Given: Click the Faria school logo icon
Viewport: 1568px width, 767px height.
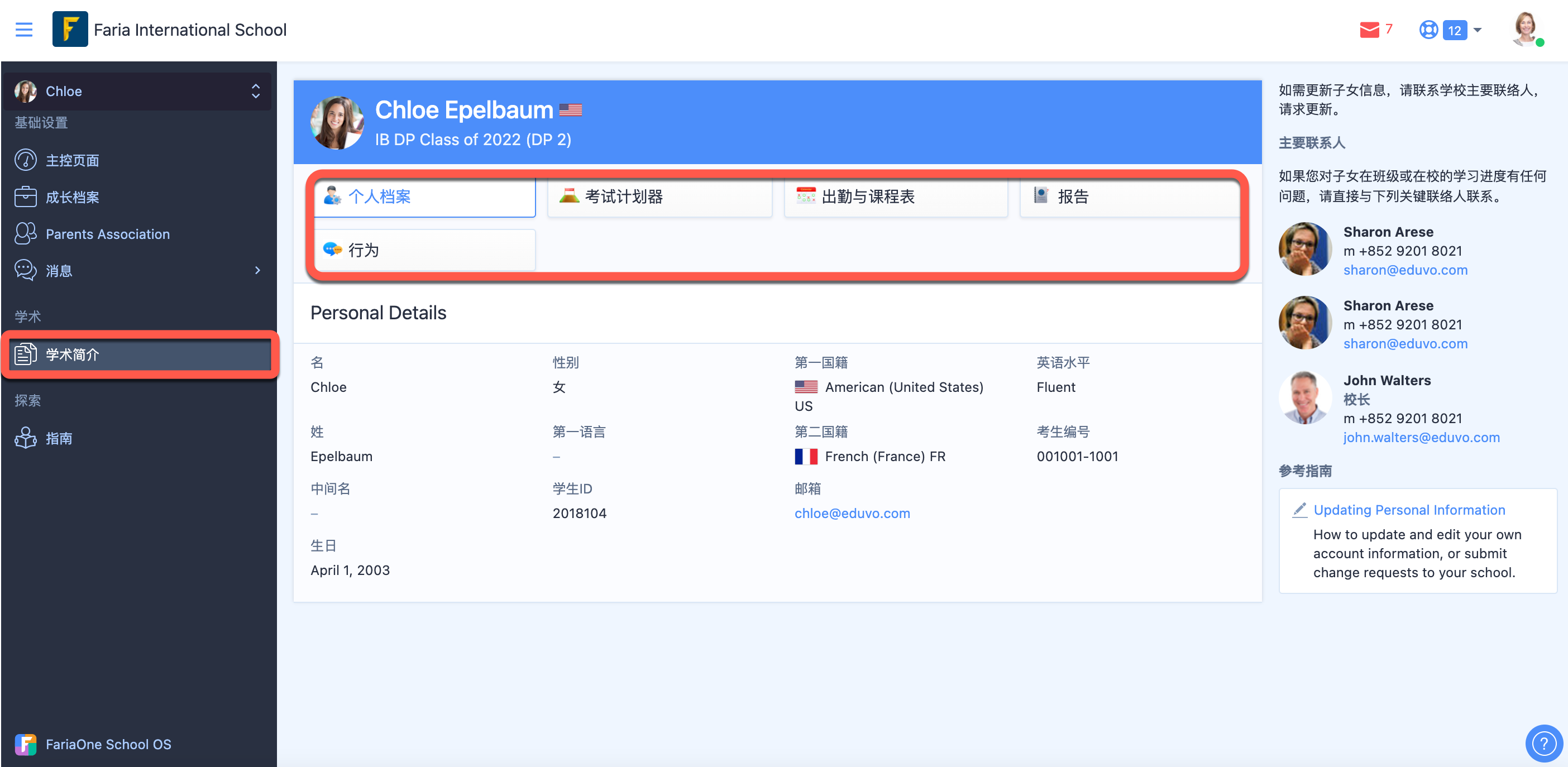Looking at the screenshot, I should (x=70, y=28).
